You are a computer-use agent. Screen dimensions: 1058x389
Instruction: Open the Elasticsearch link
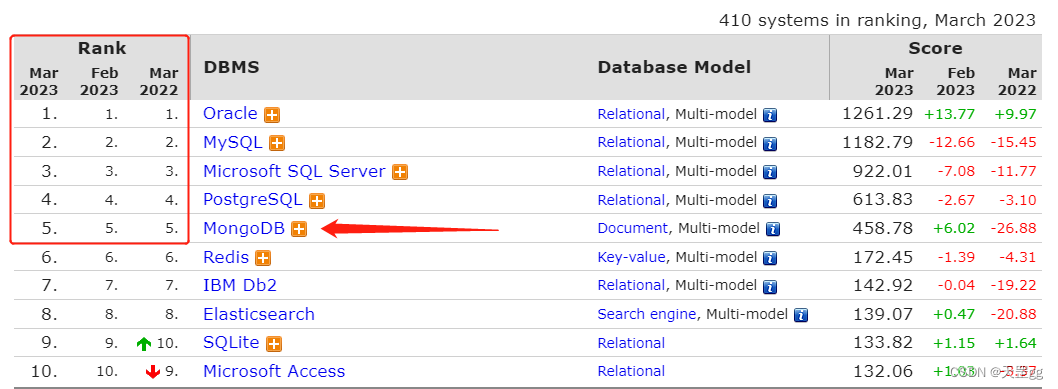259,314
